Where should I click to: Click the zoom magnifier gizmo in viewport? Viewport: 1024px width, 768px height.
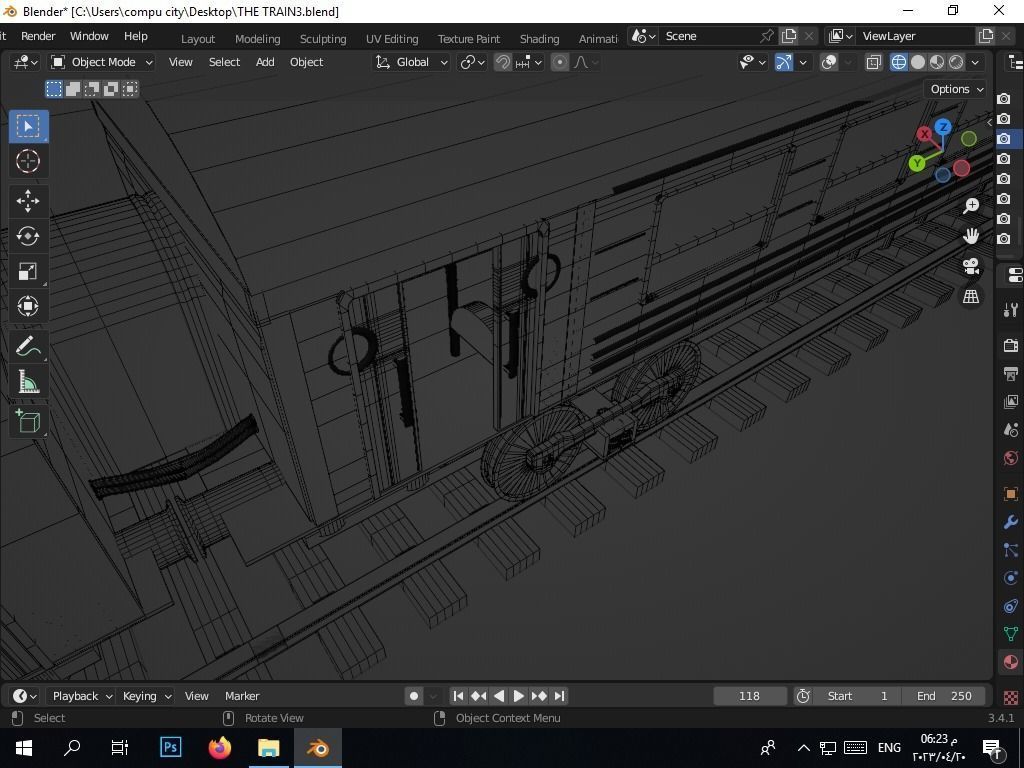[x=971, y=206]
